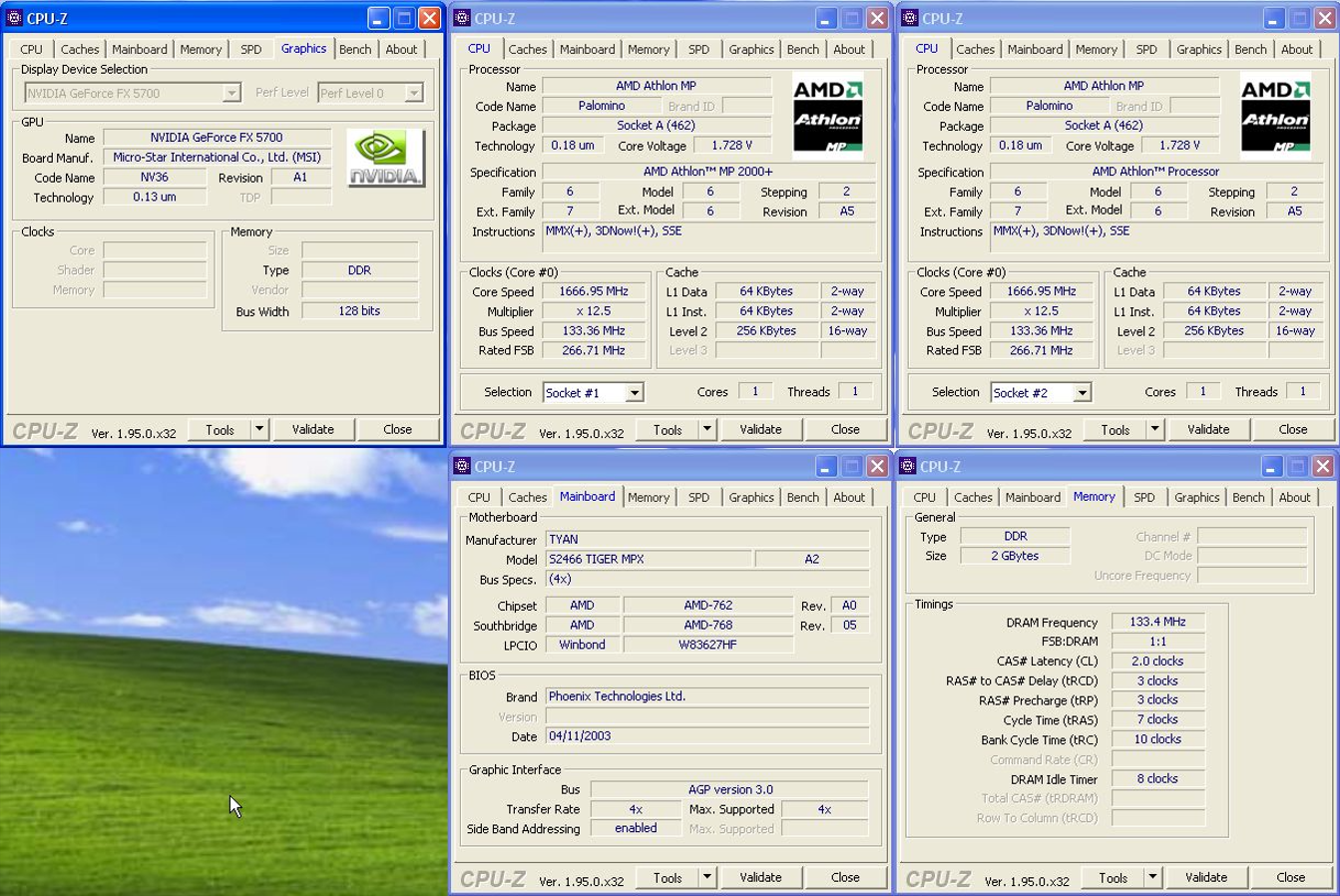Click the AMD Athlon MP logo in the Socket #1 window

pos(827,116)
